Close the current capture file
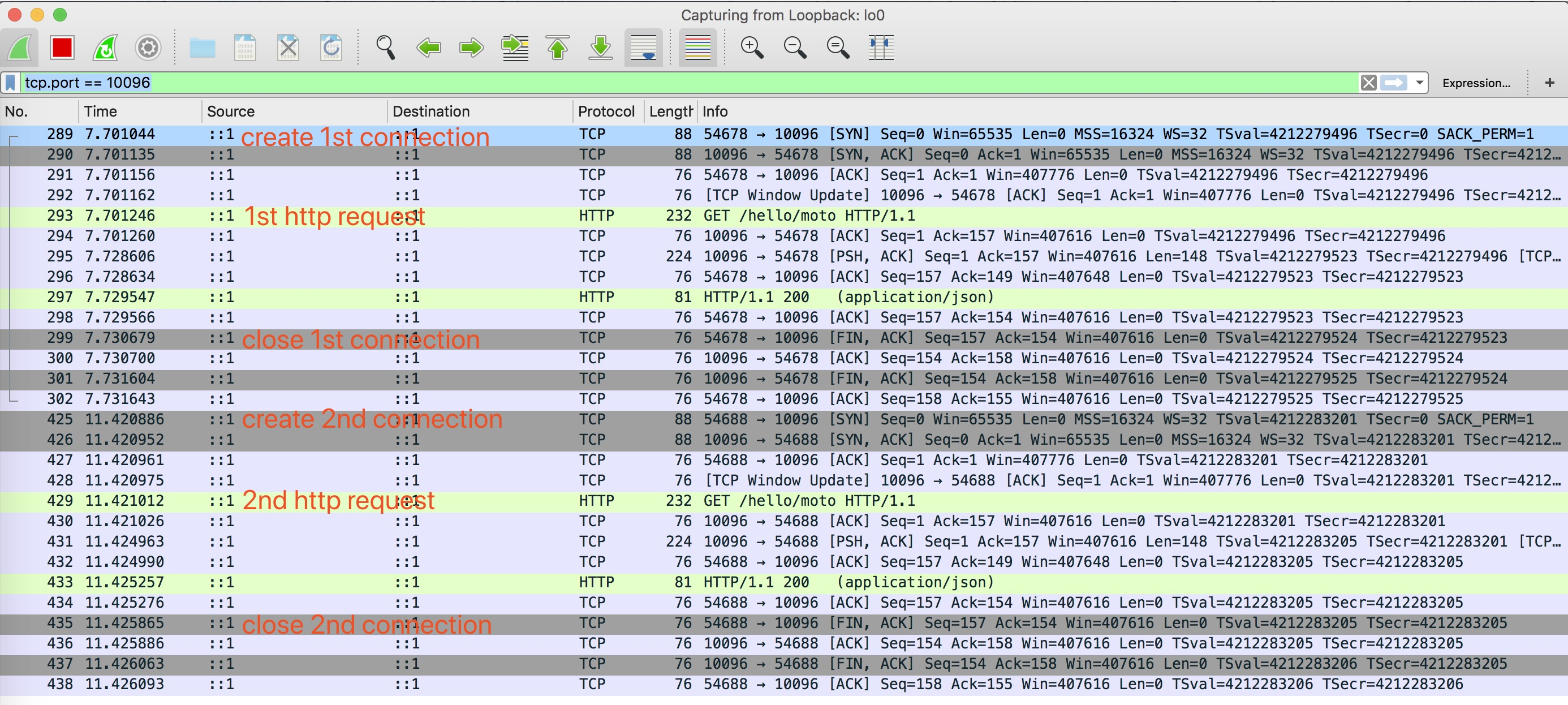1568x705 pixels. point(288,48)
